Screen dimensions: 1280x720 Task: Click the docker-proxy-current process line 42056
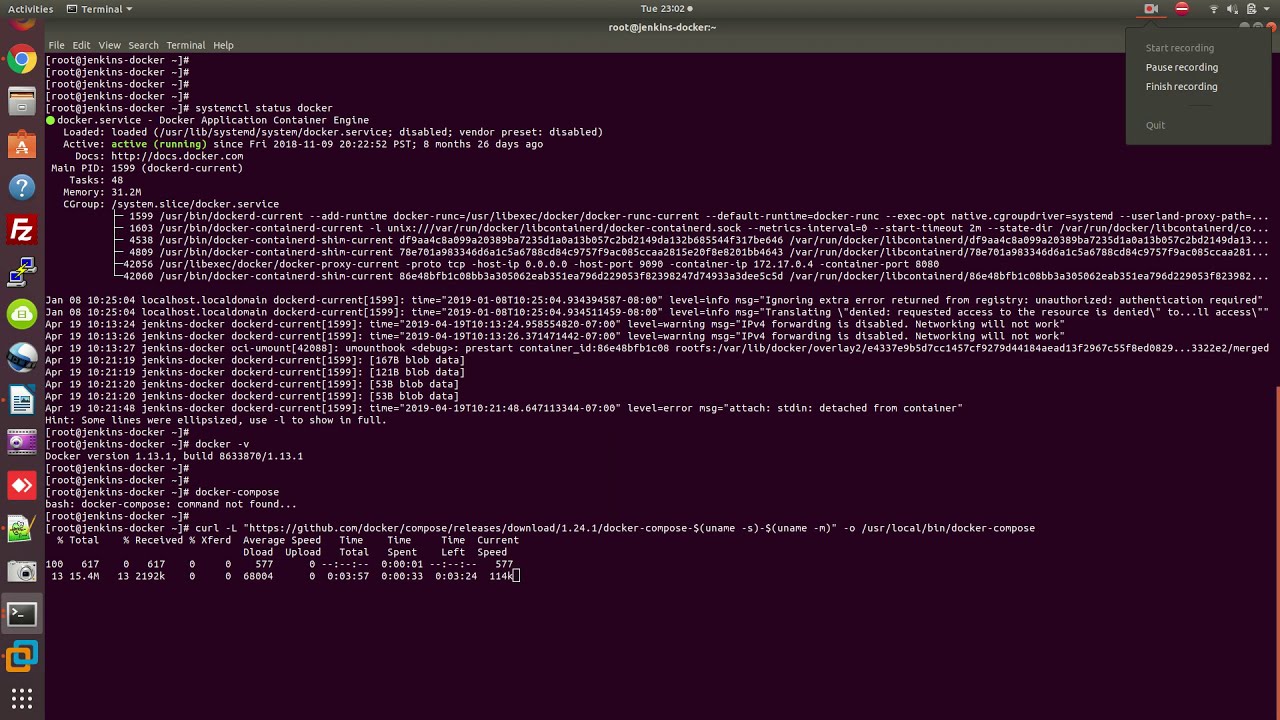pyautogui.click(x=526, y=264)
